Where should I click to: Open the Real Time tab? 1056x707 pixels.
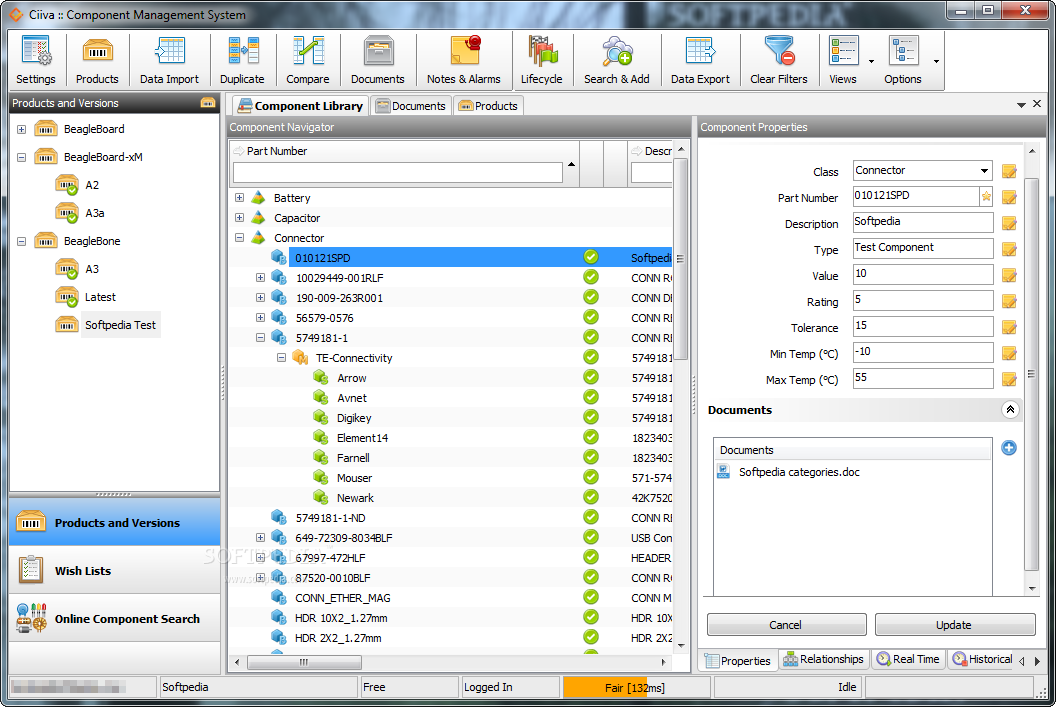click(908, 659)
